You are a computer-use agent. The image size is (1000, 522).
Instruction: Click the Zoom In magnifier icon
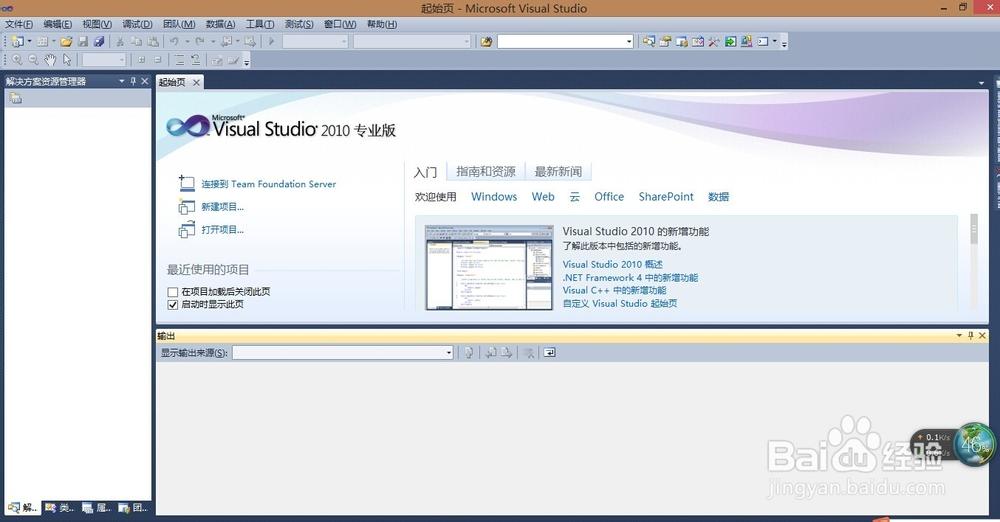(x=17, y=60)
